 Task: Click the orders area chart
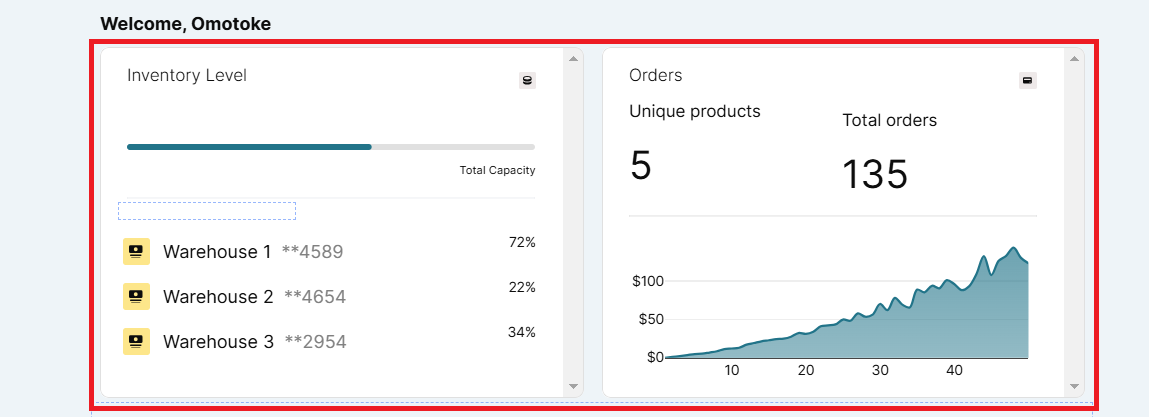[x=847, y=303]
